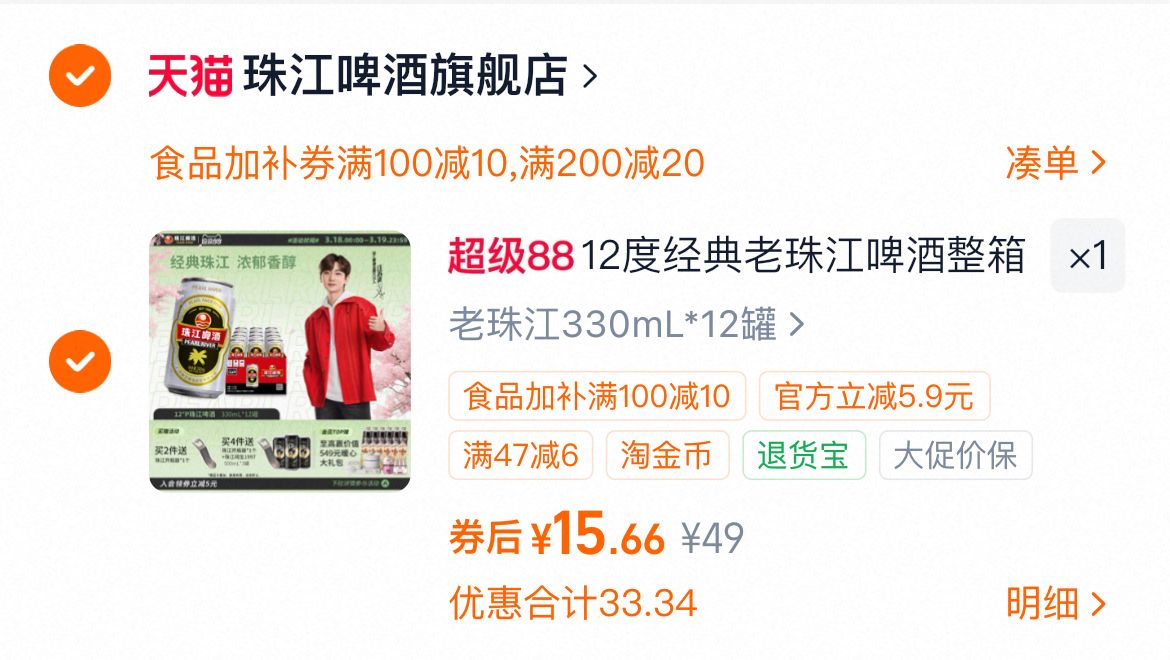Viewport: 1170px width, 660px height.
Task: Tap the 淘金币 coin tag
Action: coord(667,455)
